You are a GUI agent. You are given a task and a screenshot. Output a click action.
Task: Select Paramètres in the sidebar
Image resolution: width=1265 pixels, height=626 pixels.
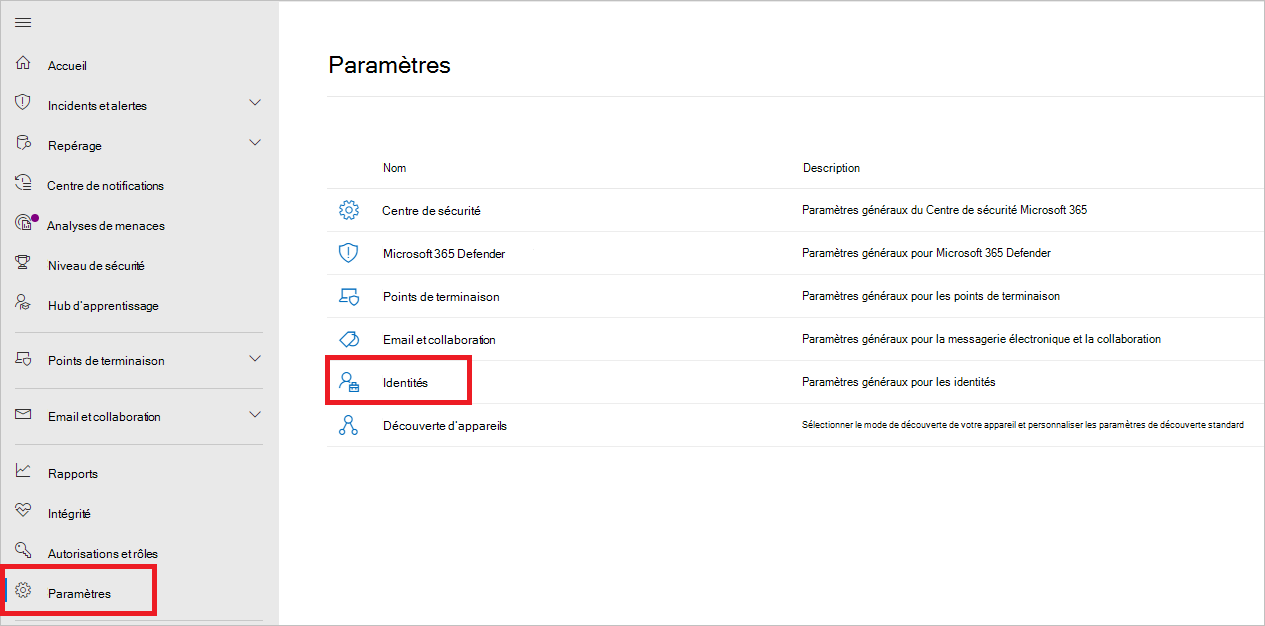[80, 591]
